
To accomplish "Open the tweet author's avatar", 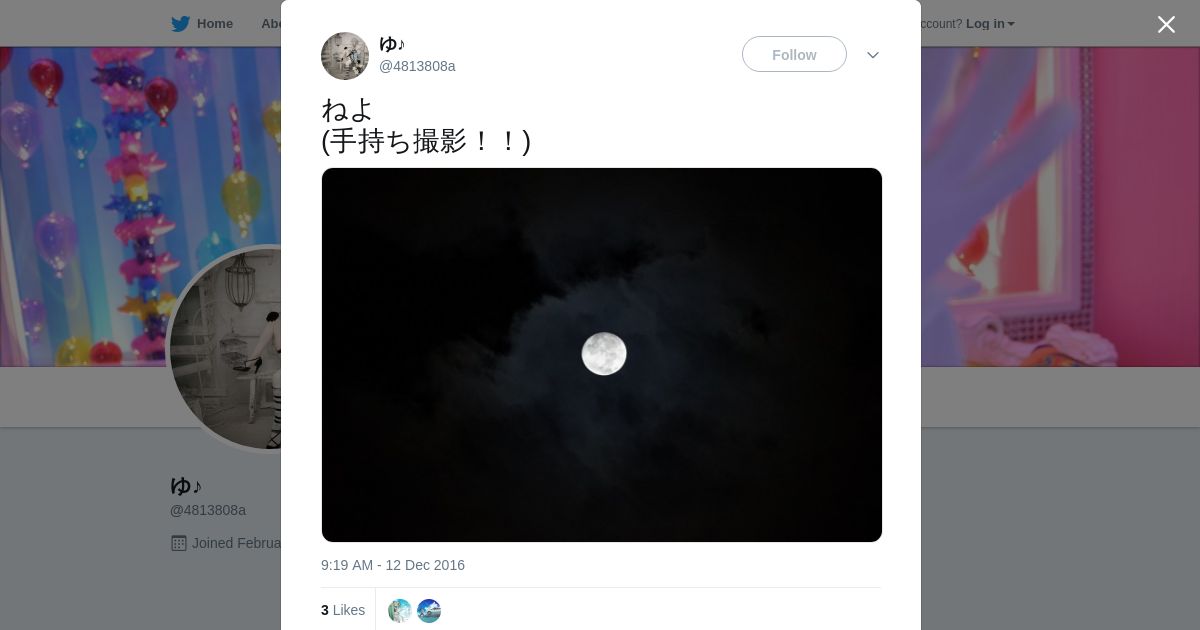I will 345,56.
